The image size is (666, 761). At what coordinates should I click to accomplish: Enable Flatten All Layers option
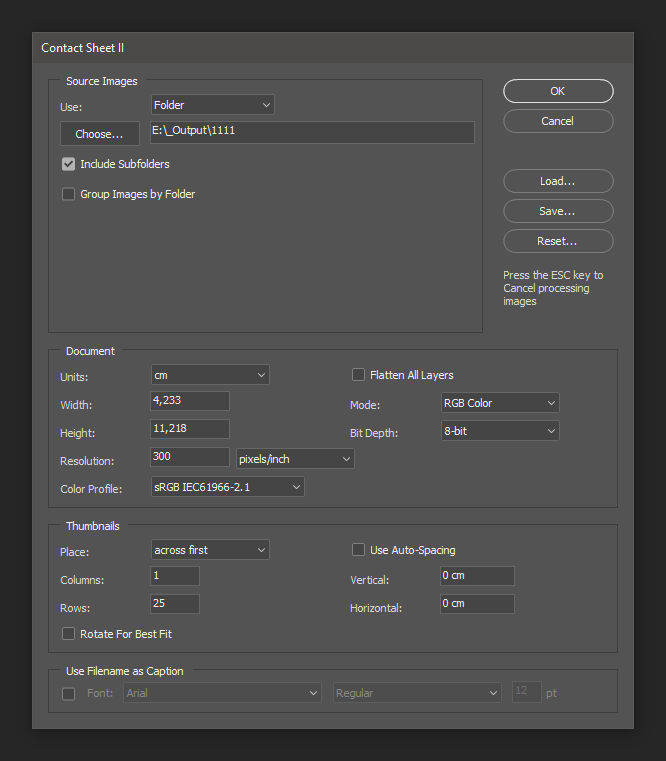click(358, 375)
